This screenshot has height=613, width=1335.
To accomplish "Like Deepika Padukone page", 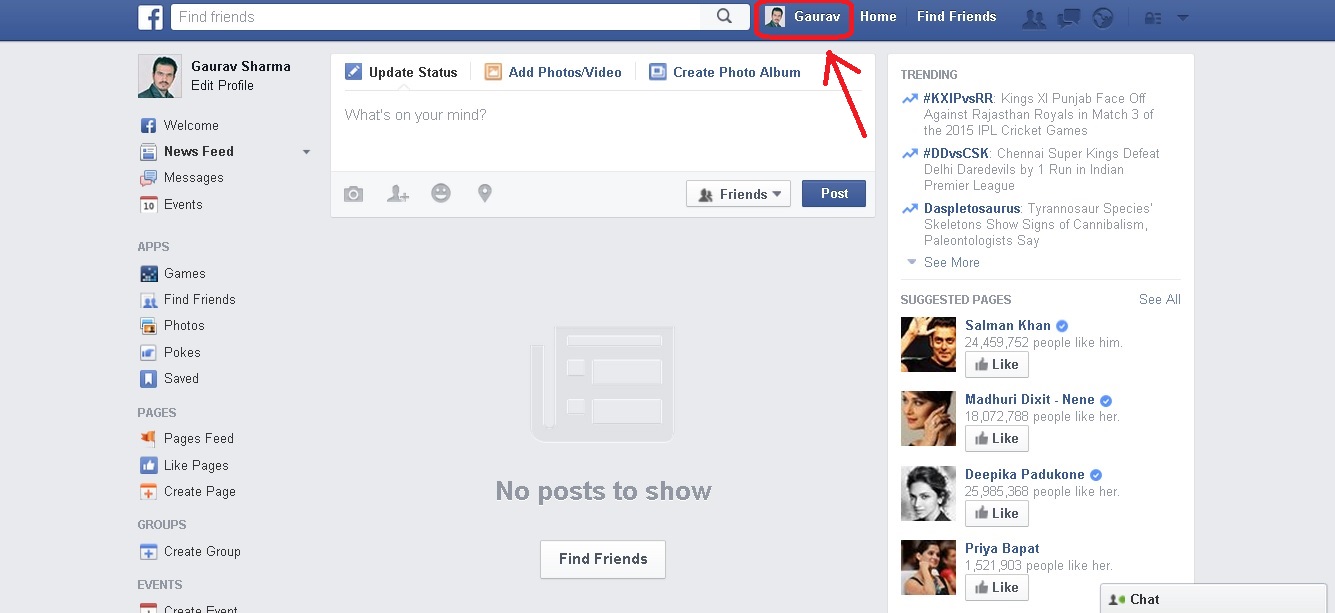I will (996, 514).
